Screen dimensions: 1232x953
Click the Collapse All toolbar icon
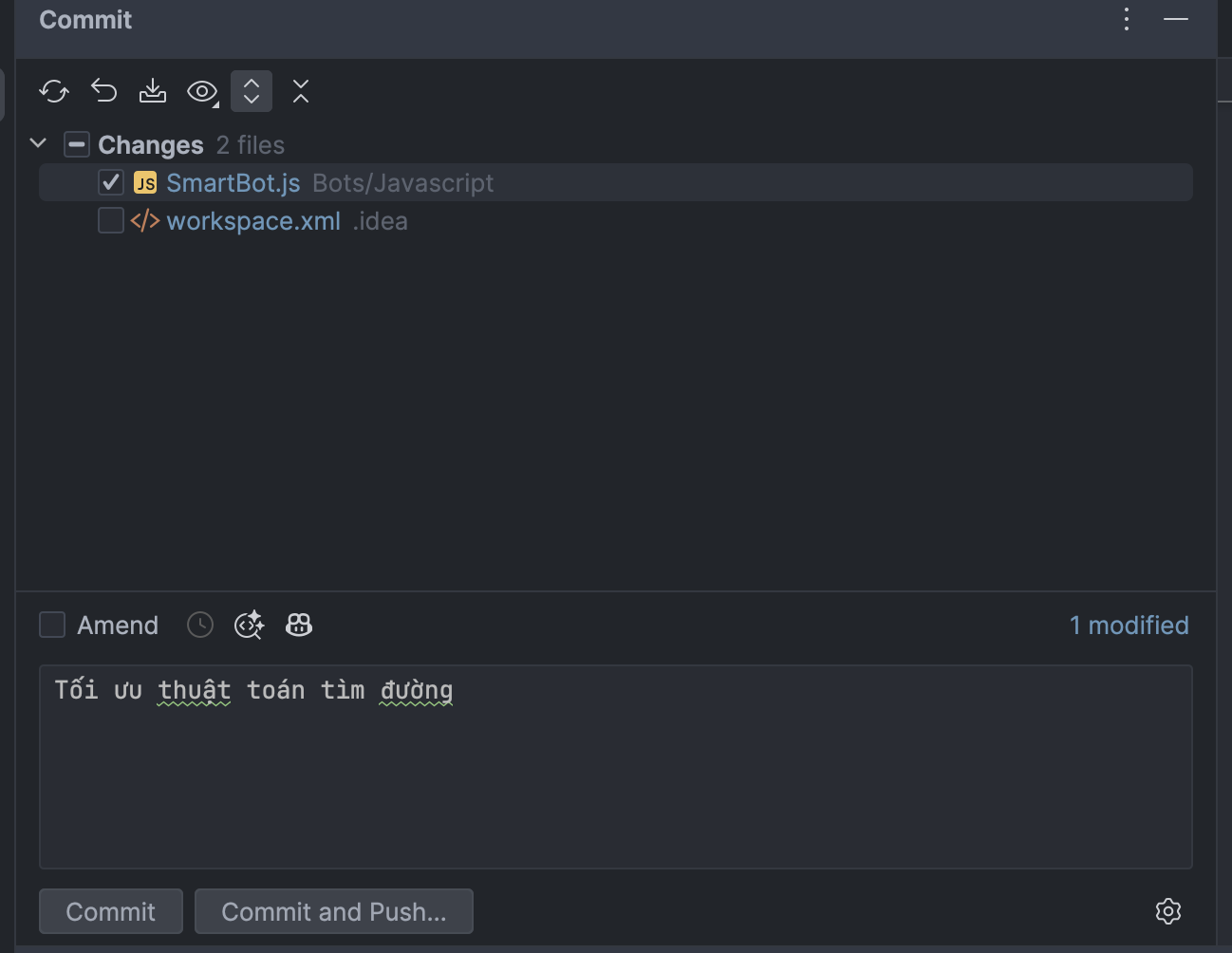tap(301, 91)
